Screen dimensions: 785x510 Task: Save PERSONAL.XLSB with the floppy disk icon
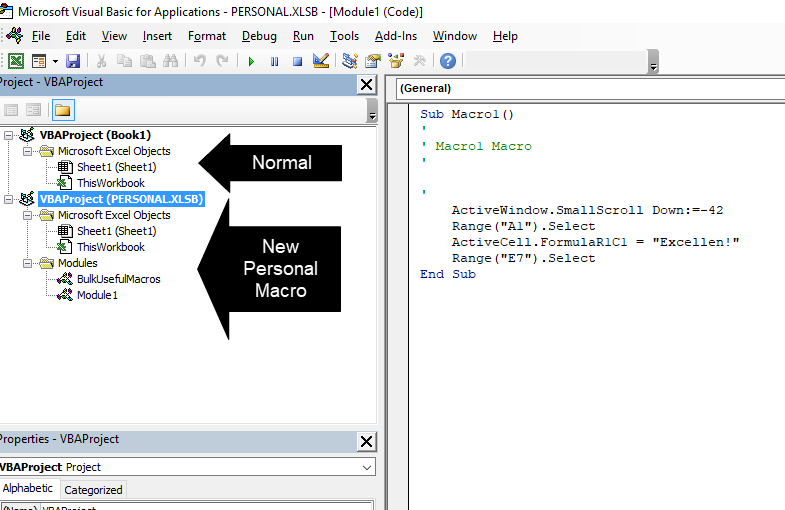(x=73, y=61)
